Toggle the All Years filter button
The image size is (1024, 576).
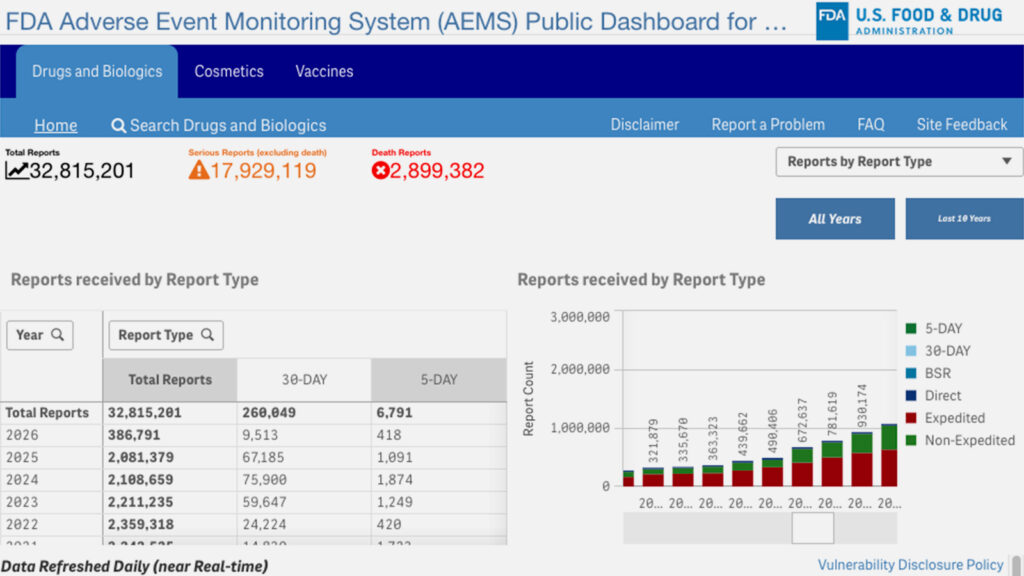pos(834,219)
